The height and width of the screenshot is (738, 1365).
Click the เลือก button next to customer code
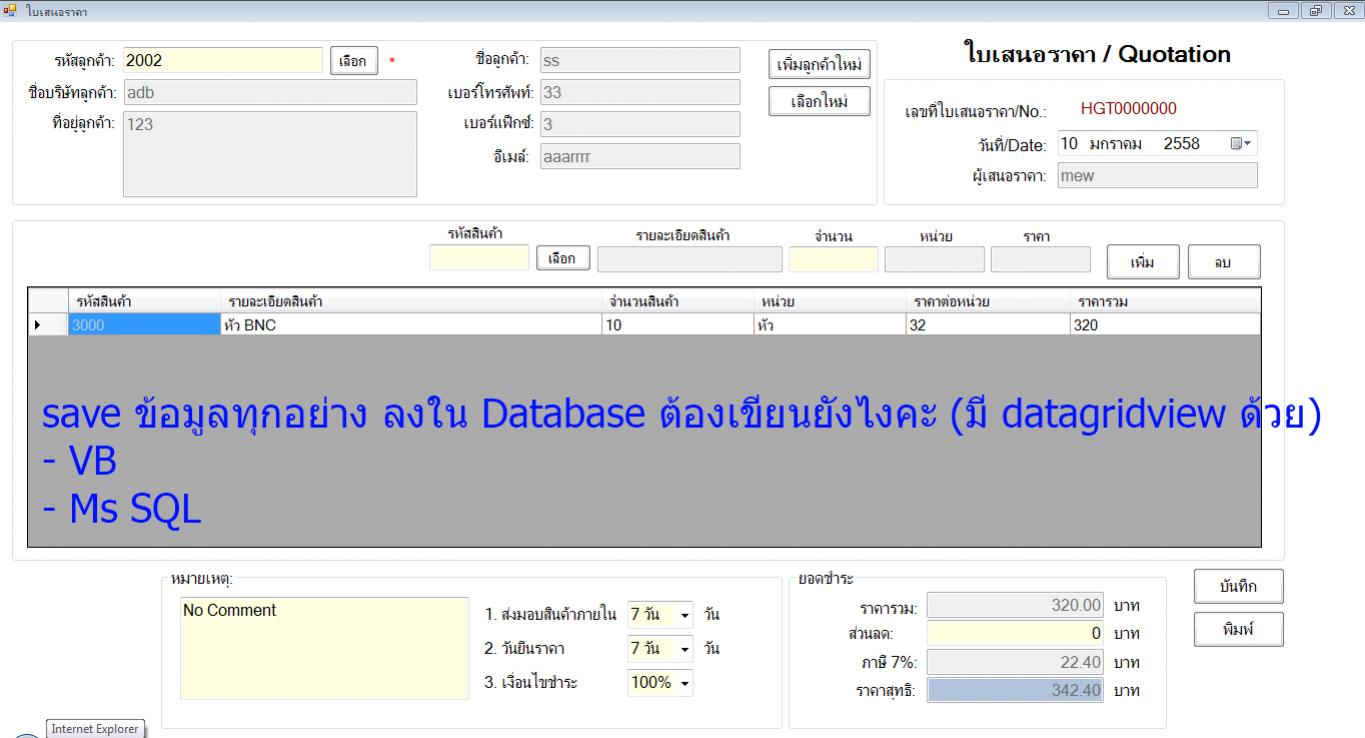[352, 61]
